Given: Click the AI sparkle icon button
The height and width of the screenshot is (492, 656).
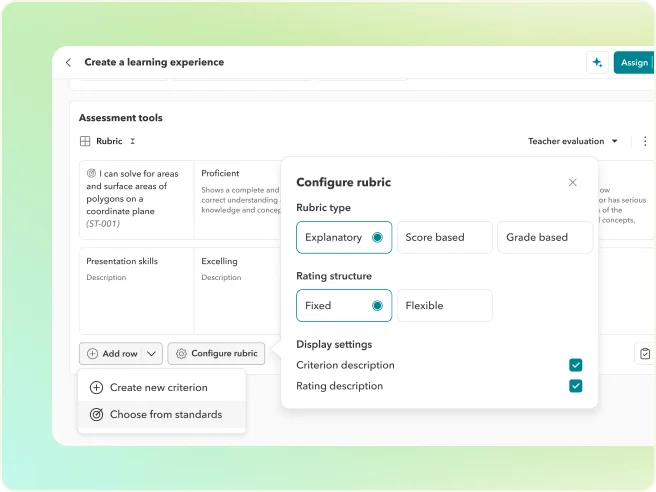Looking at the screenshot, I should tap(597, 62).
